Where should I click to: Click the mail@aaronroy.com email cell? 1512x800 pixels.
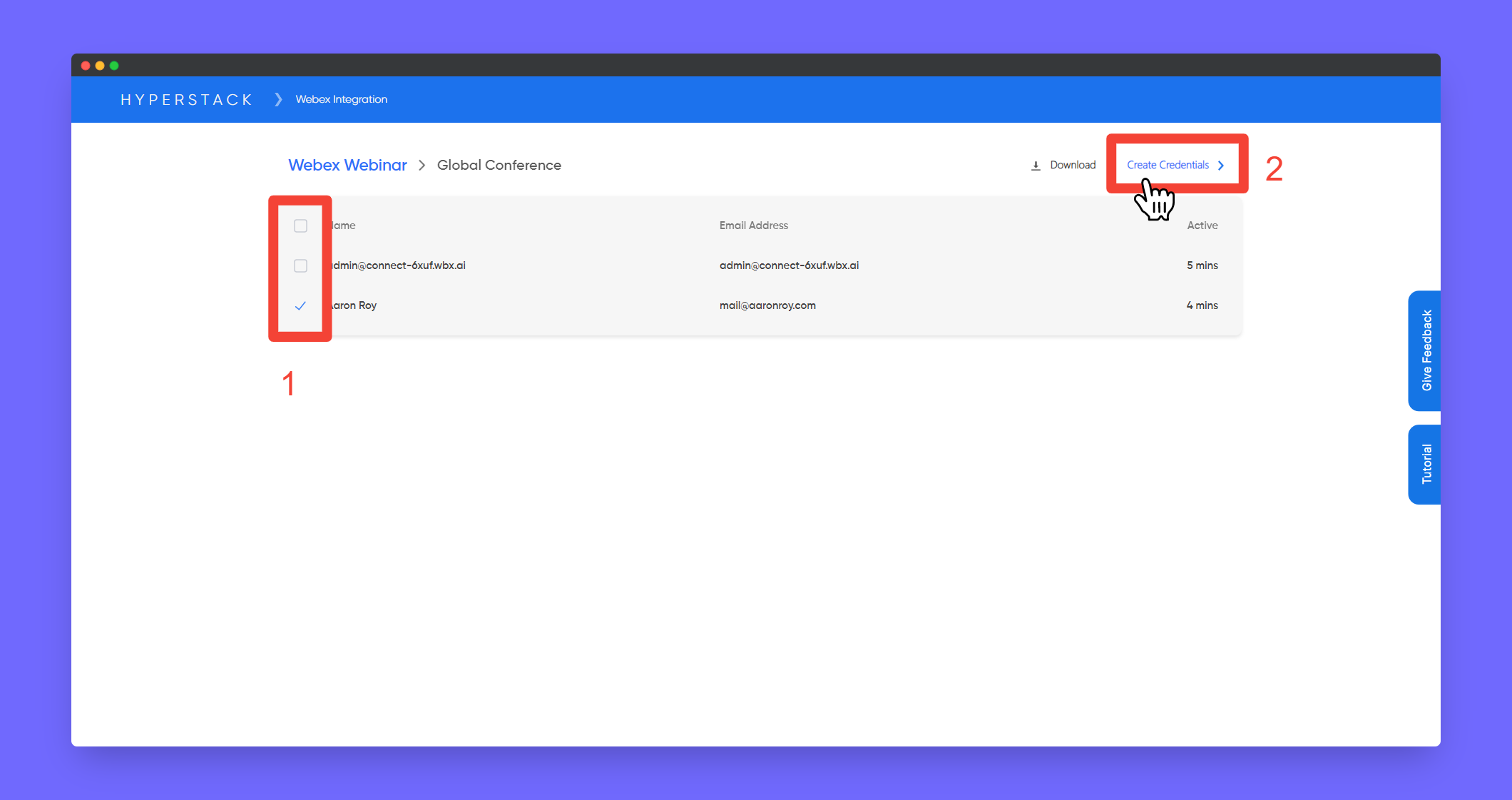pos(767,305)
